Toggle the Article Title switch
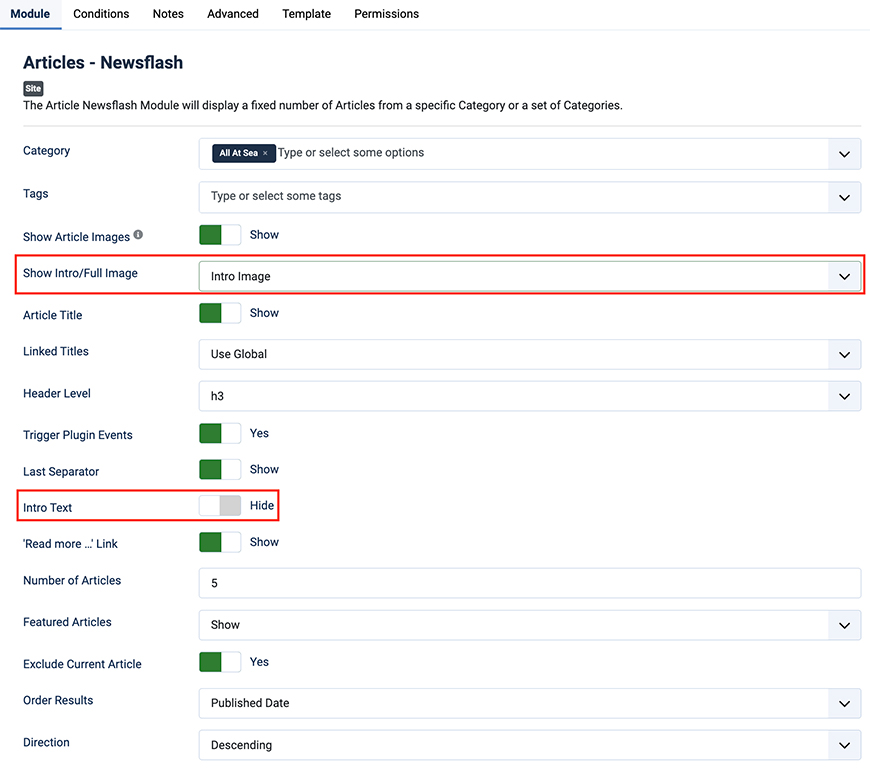 coord(220,313)
